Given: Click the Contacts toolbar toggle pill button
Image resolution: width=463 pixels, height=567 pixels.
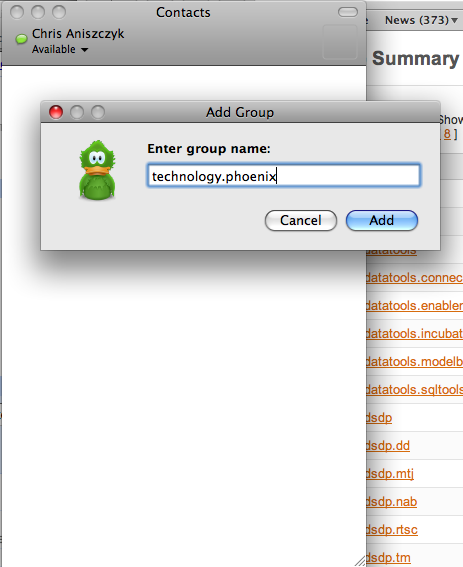Looking at the screenshot, I should (x=348, y=12).
